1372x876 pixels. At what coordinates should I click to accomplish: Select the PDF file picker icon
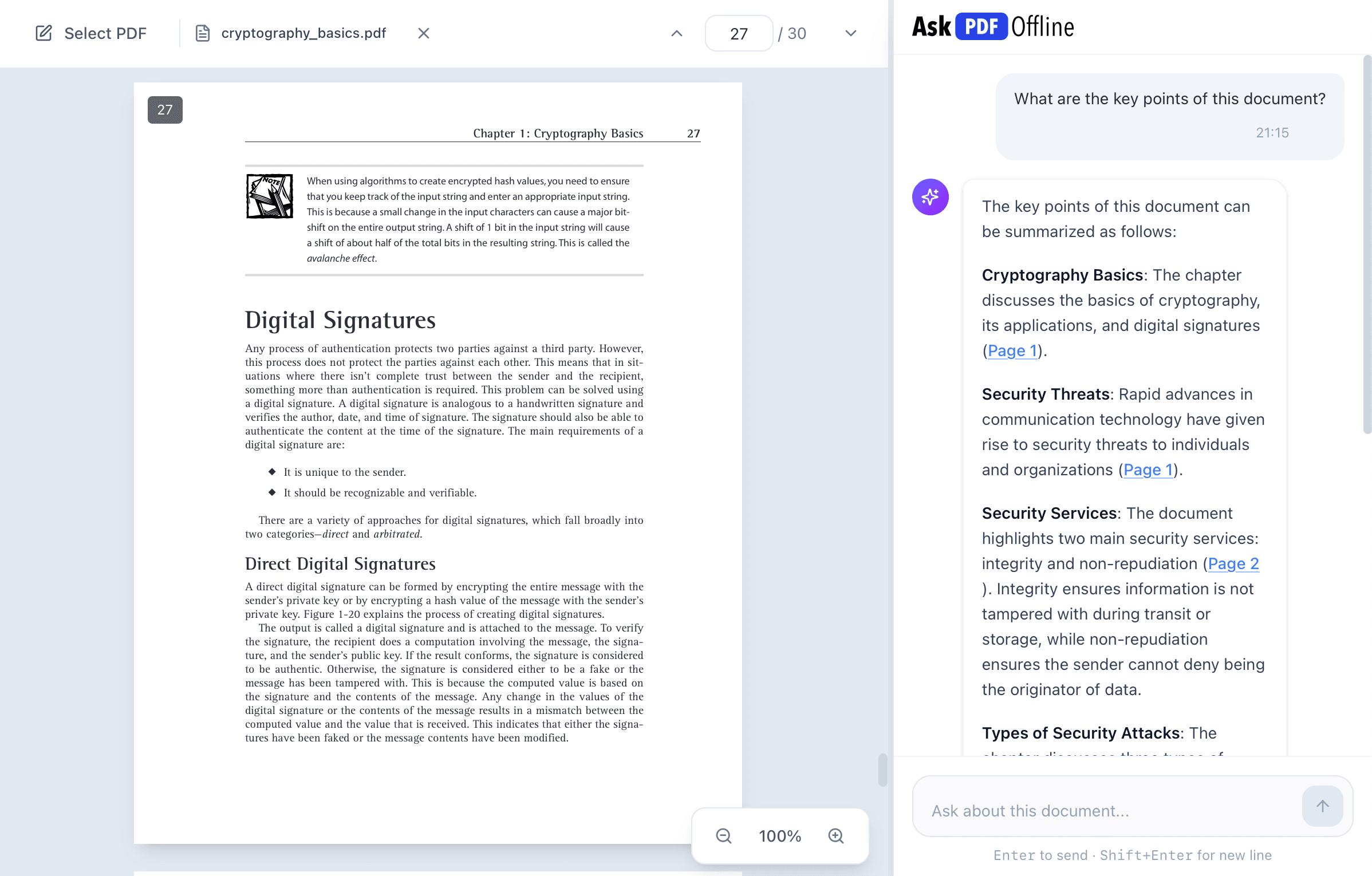pos(45,33)
